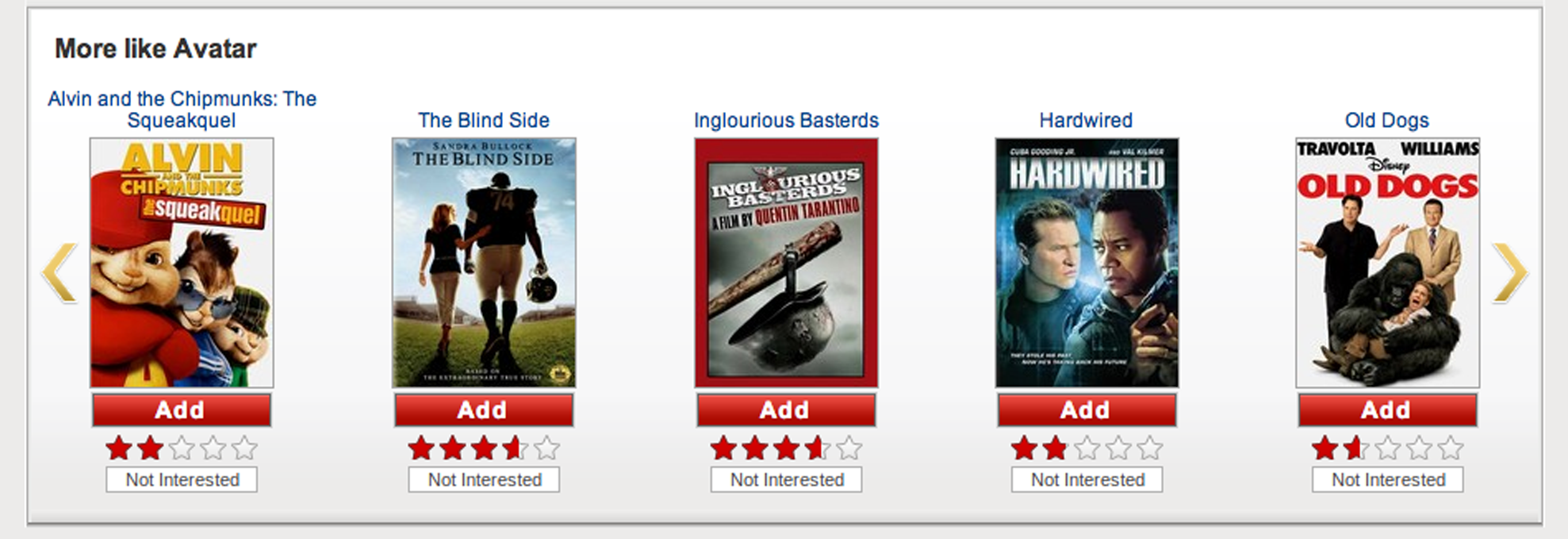Rate Inglourious Basterds one star

point(723,449)
